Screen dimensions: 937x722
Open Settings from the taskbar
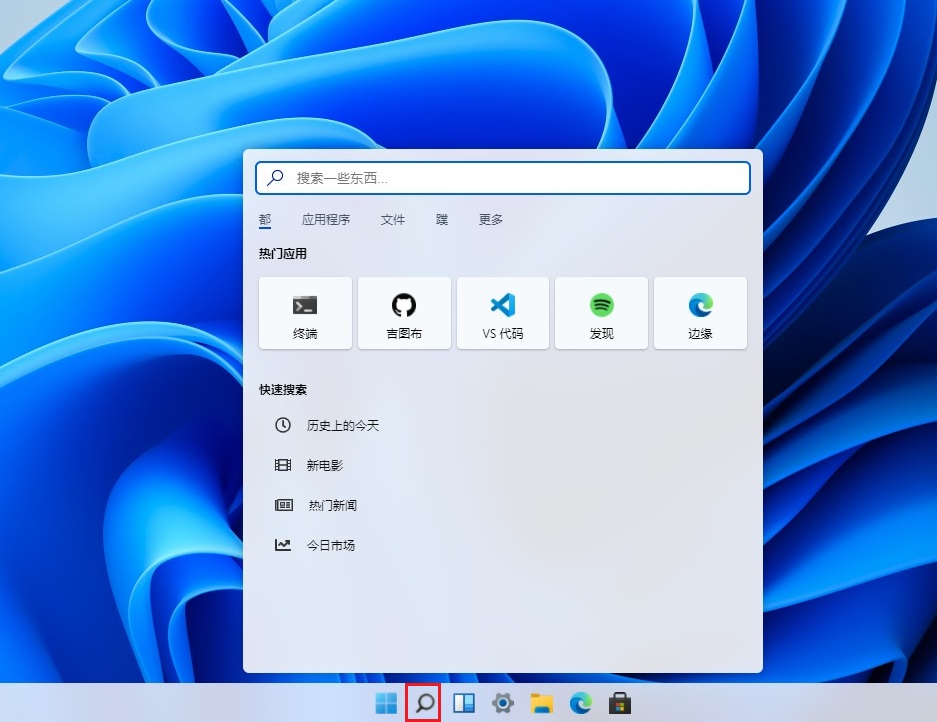point(503,703)
